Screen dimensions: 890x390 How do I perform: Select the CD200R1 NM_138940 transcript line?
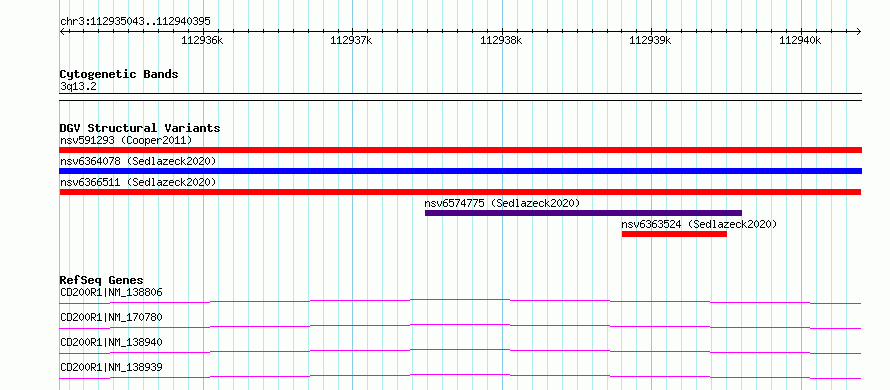coord(460,351)
